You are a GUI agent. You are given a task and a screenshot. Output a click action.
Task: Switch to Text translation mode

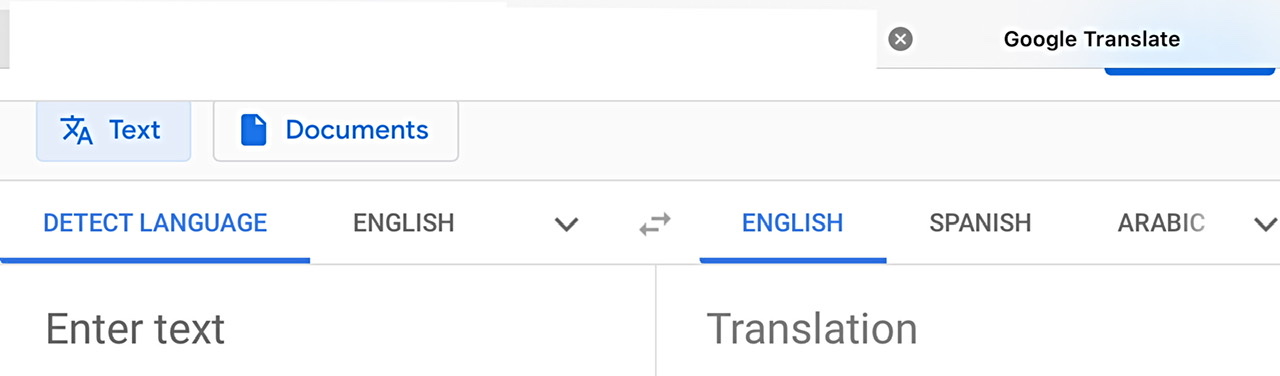tap(113, 130)
